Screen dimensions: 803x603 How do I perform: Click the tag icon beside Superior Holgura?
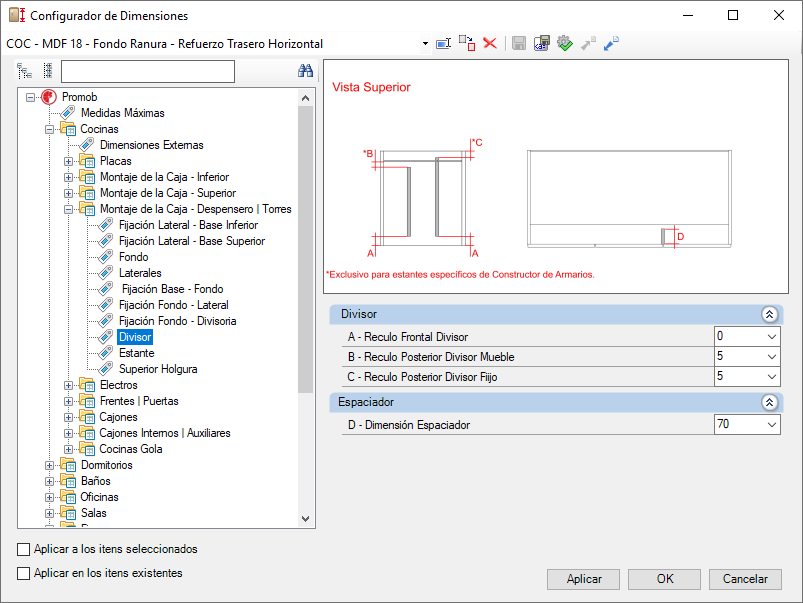click(x=105, y=368)
